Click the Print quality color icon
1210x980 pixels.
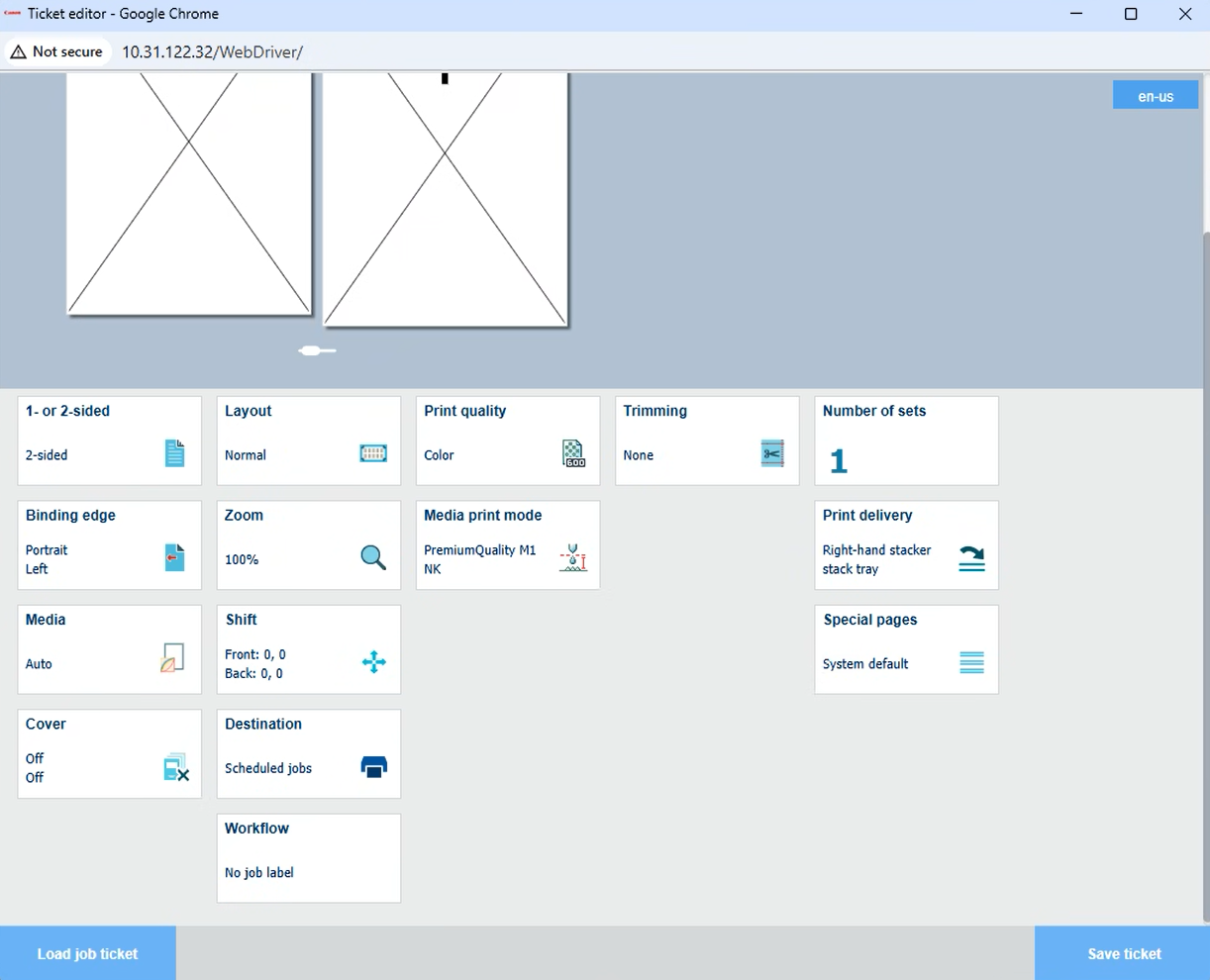click(573, 454)
